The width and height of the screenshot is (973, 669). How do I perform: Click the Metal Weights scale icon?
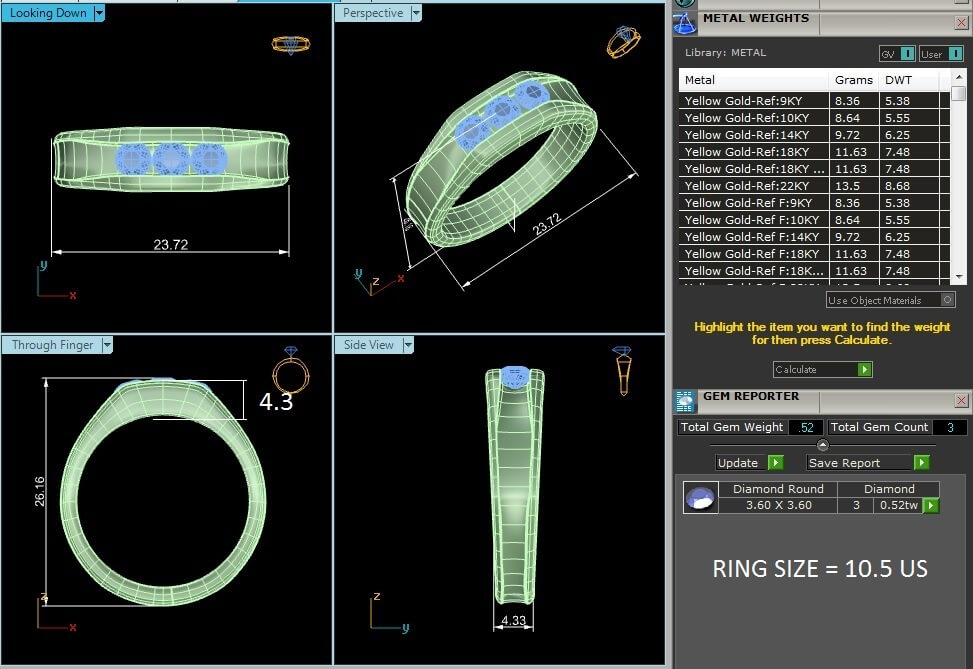[x=685, y=22]
